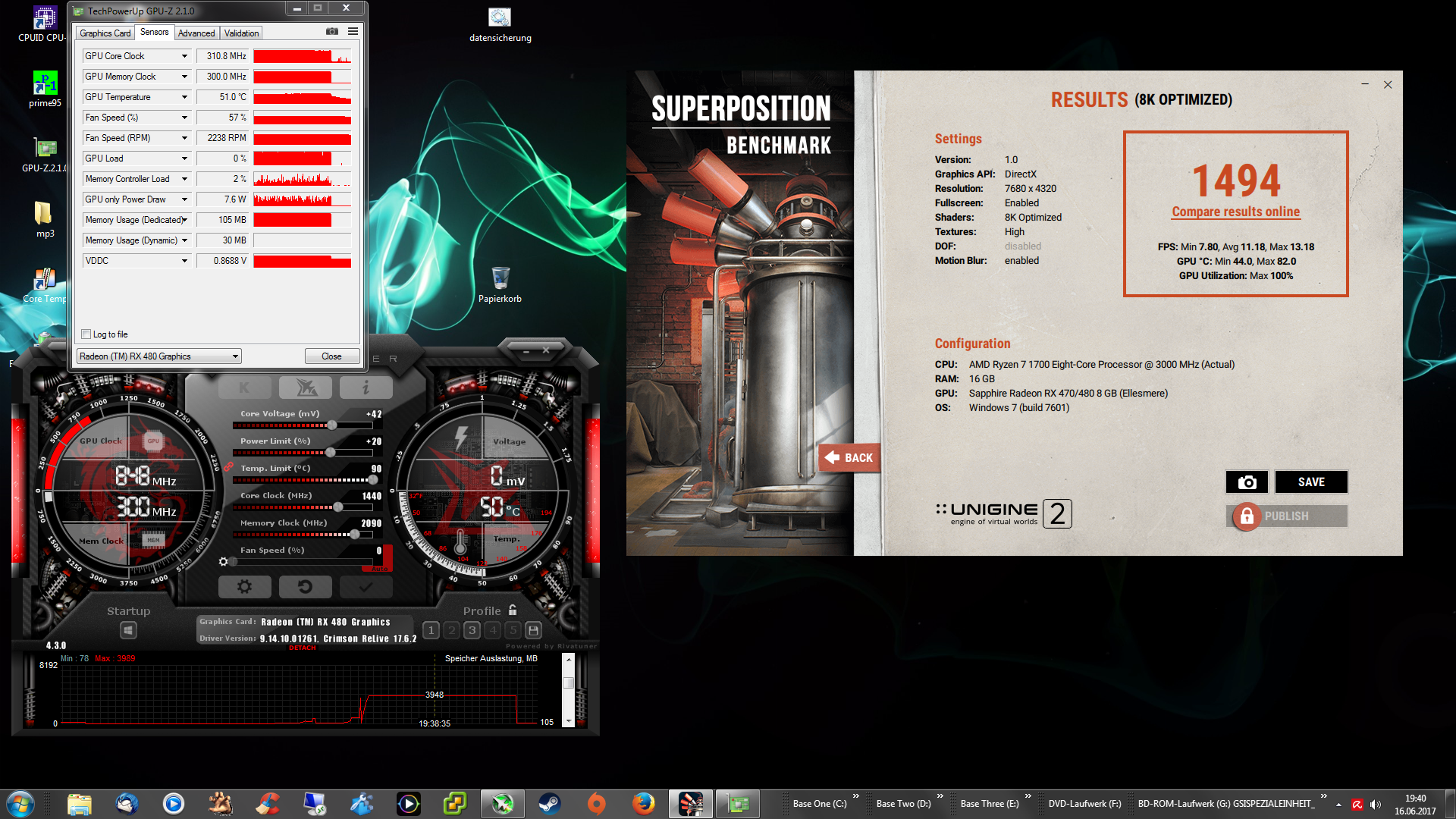Open the Radeon RX 480 graphics card dropdown
Screen dimensions: 1456x819
[x=158, y=356]
